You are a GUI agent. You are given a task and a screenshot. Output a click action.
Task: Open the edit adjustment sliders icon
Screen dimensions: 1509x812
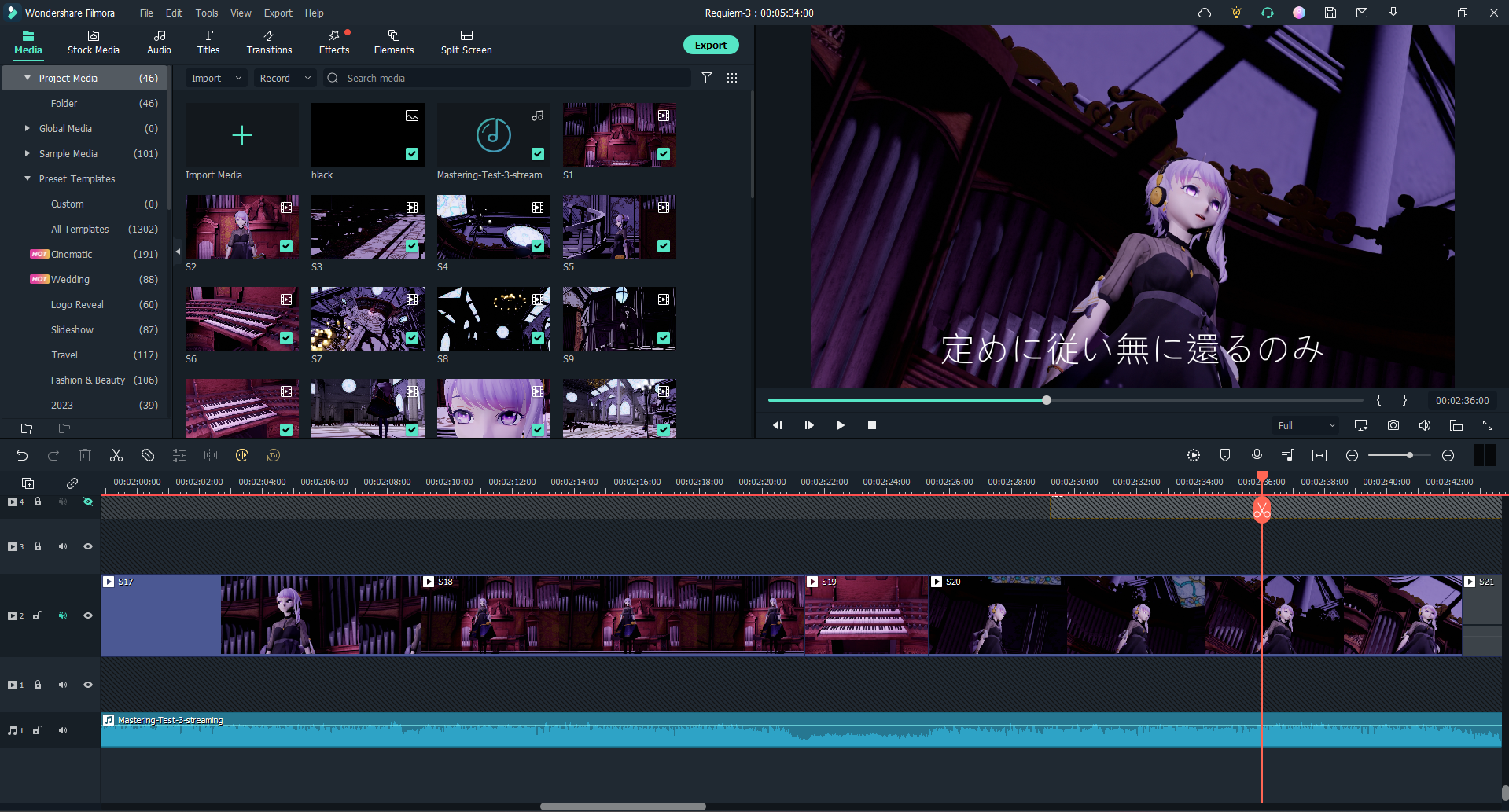[x=179, y=455]
